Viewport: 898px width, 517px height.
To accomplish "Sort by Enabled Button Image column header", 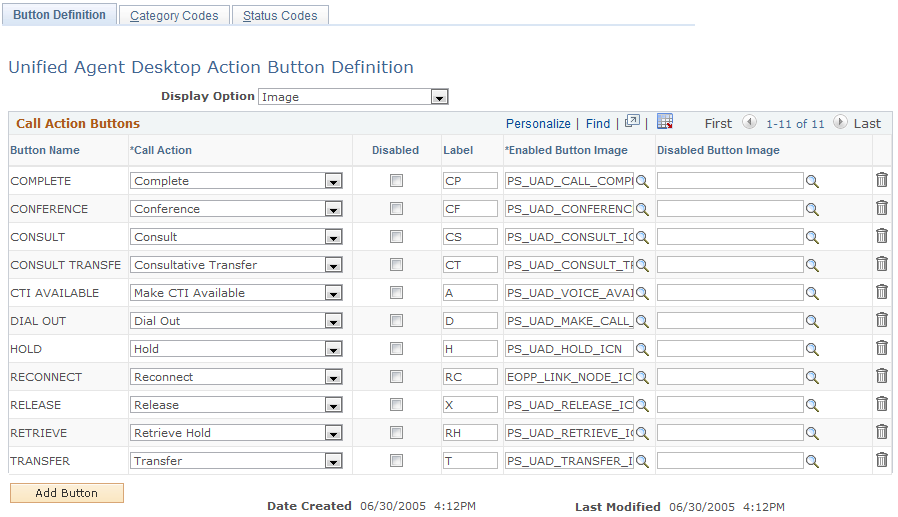I will tap(566, 151).
